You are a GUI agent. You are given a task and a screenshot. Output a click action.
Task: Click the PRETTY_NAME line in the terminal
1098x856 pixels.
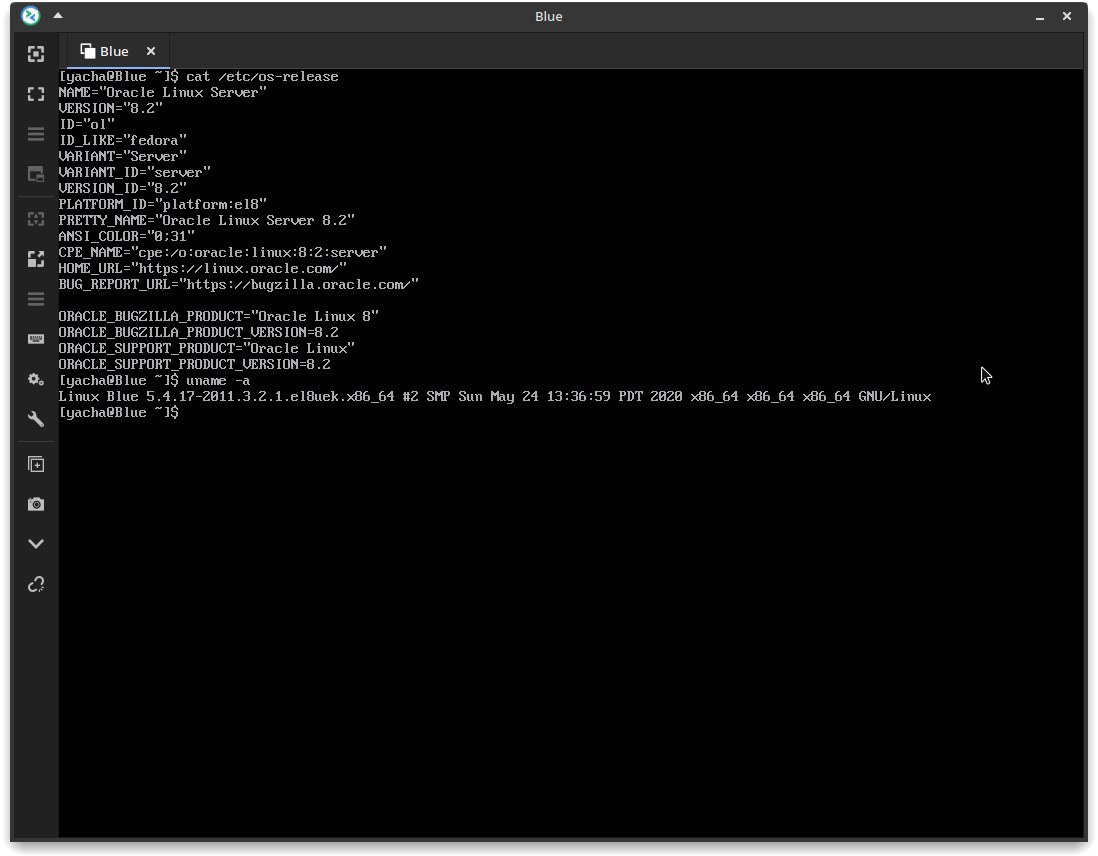(207, 220)
